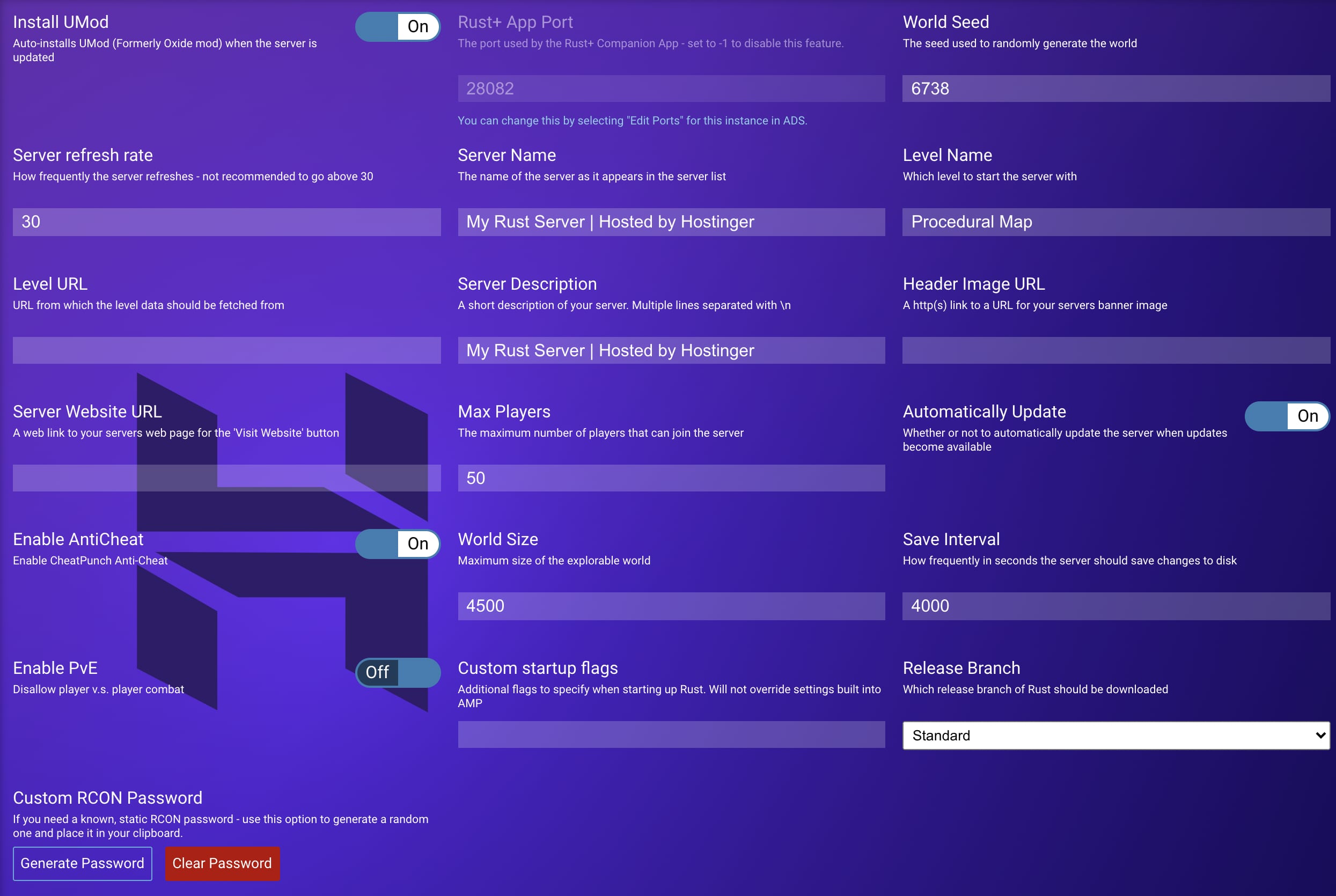Viewport: 1336px width, 896px height.
Task: Click the Server Website URL field
Action: point(226,478)
